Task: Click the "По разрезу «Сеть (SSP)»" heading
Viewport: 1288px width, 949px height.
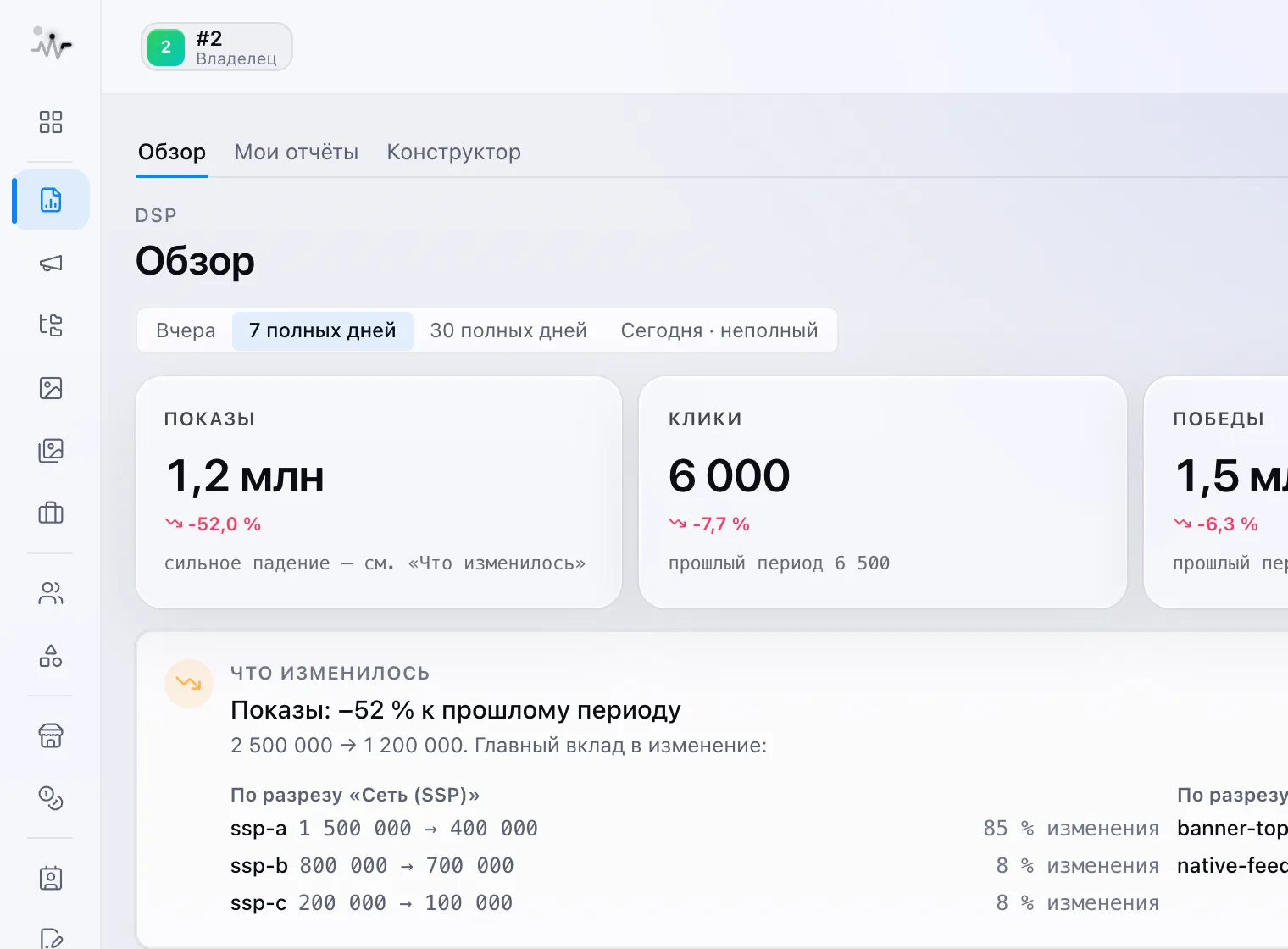Action: (355, 795)
